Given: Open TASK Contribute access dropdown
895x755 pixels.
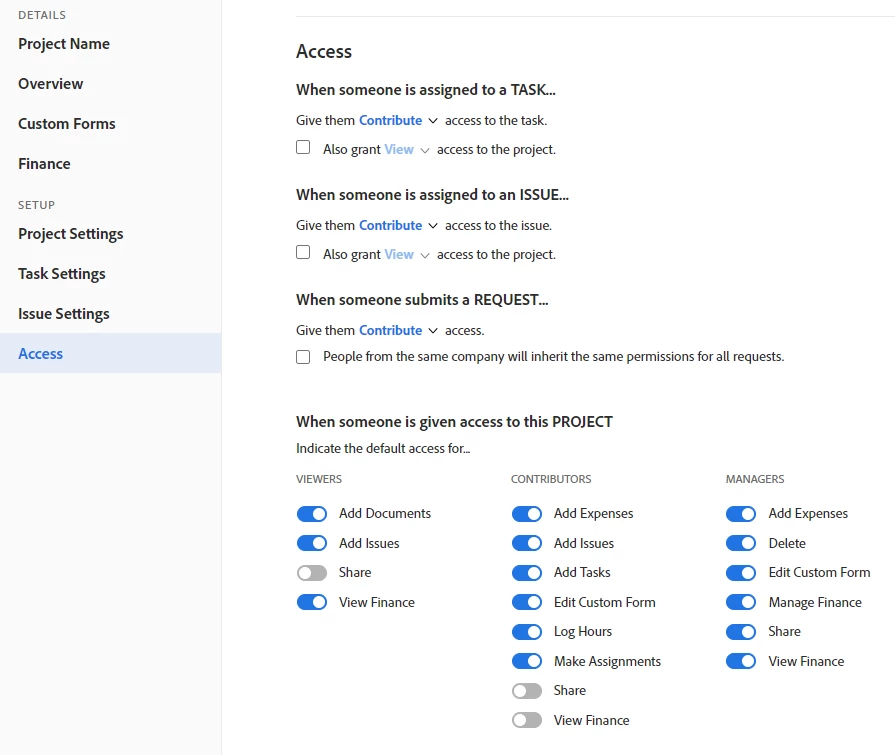Looking at the screenshot, I should point(398,120).
